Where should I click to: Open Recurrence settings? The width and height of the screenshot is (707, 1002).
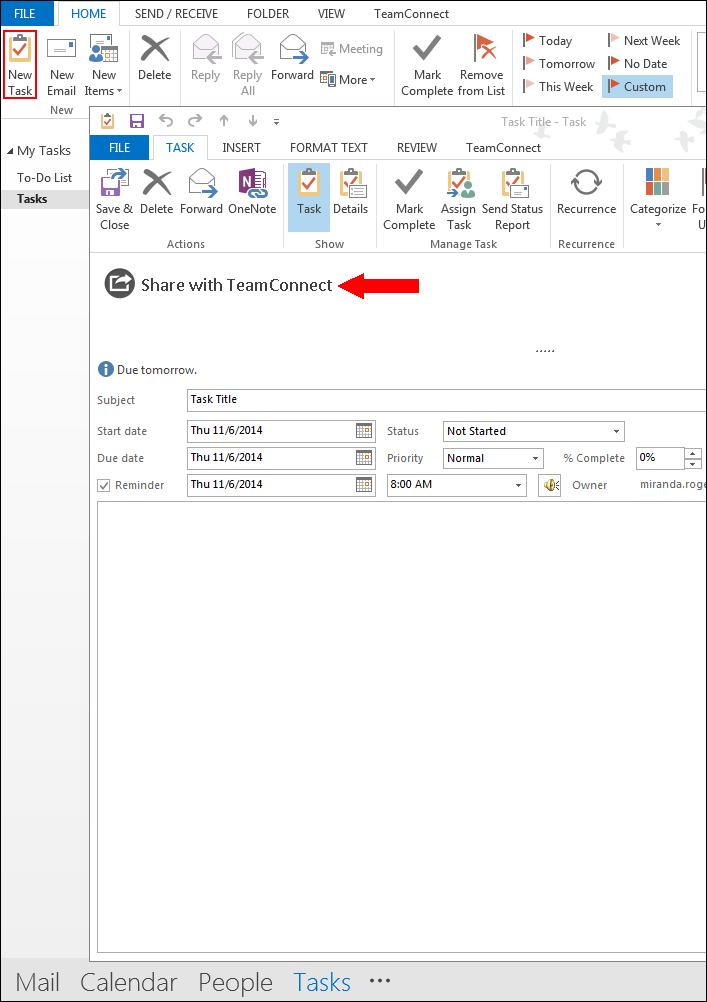pos(586,192)
